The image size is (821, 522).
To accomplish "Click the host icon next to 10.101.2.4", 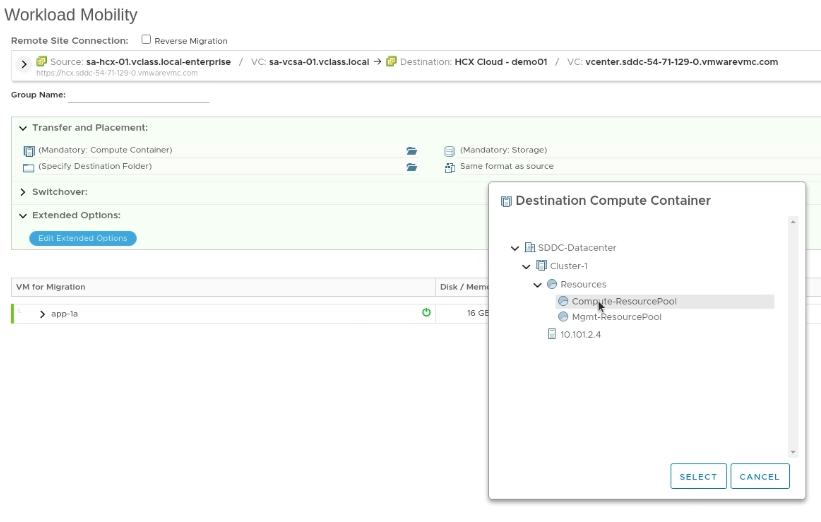I will coord(552,334).
